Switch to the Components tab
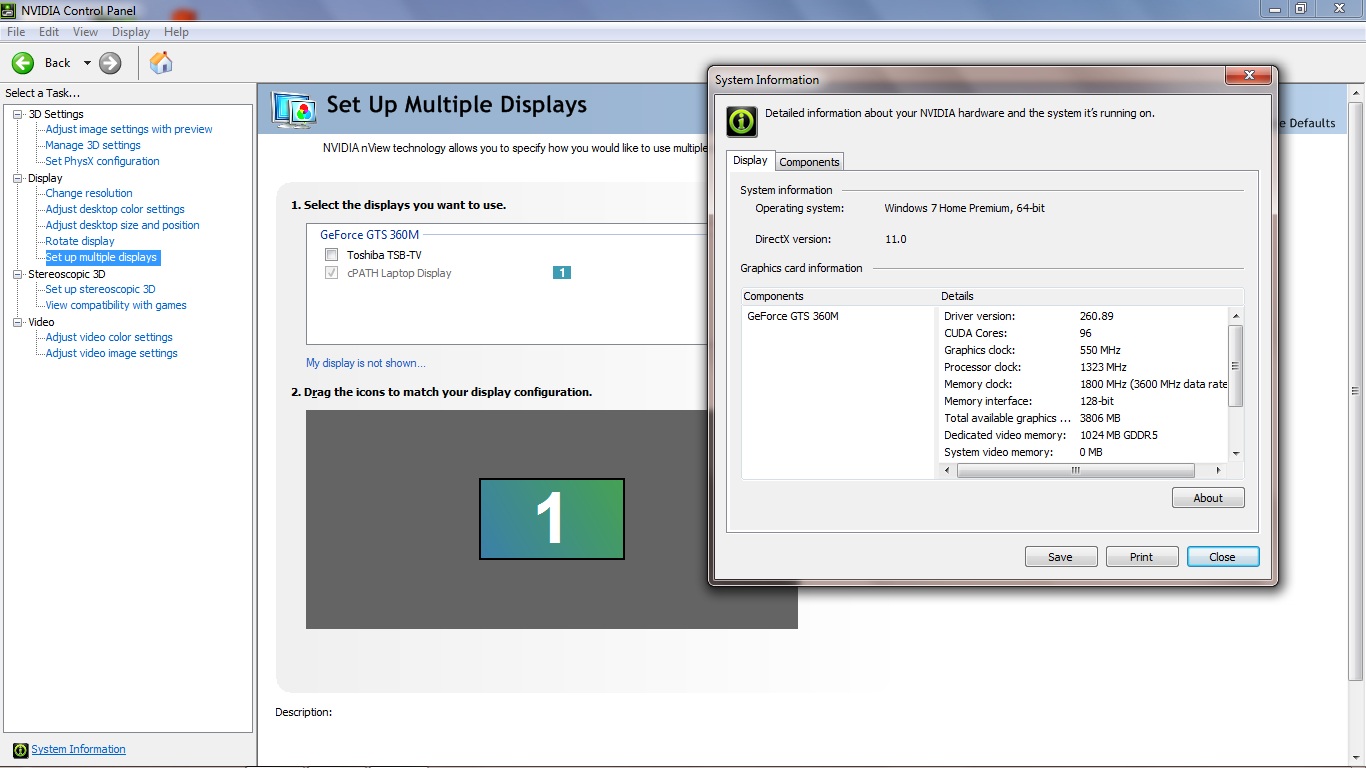Viewport: 1366px width, 768px height. tap(809, 162)
